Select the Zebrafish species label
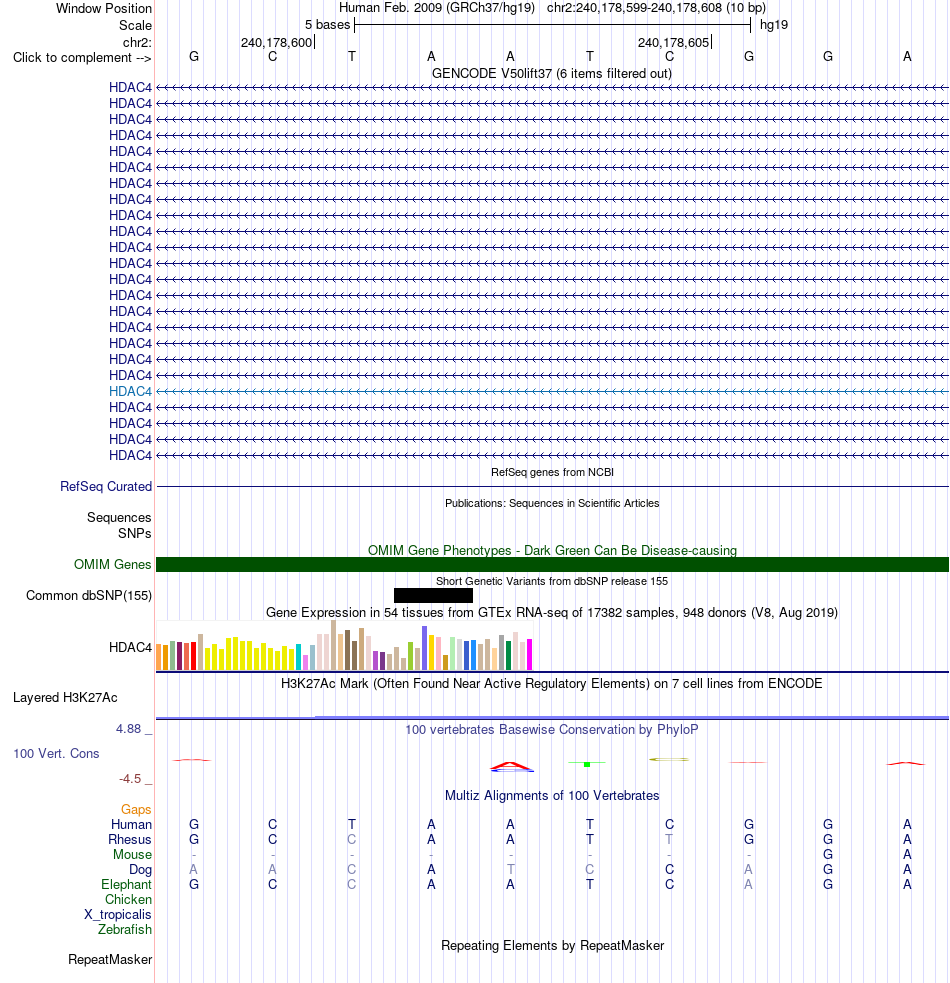 [125, 930]
